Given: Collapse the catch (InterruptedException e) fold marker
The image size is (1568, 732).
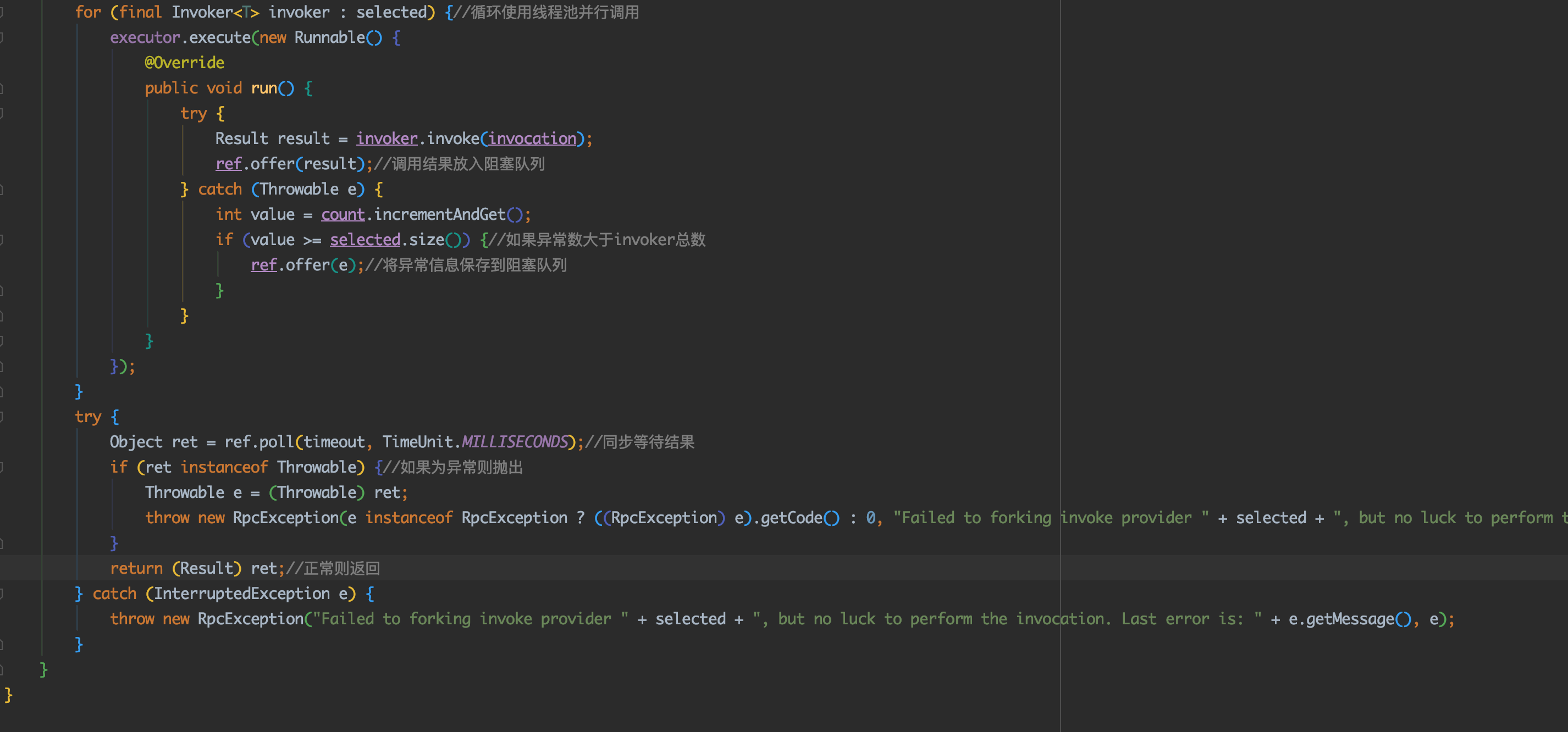Looking at the screenshot, I should pos(2,594).
